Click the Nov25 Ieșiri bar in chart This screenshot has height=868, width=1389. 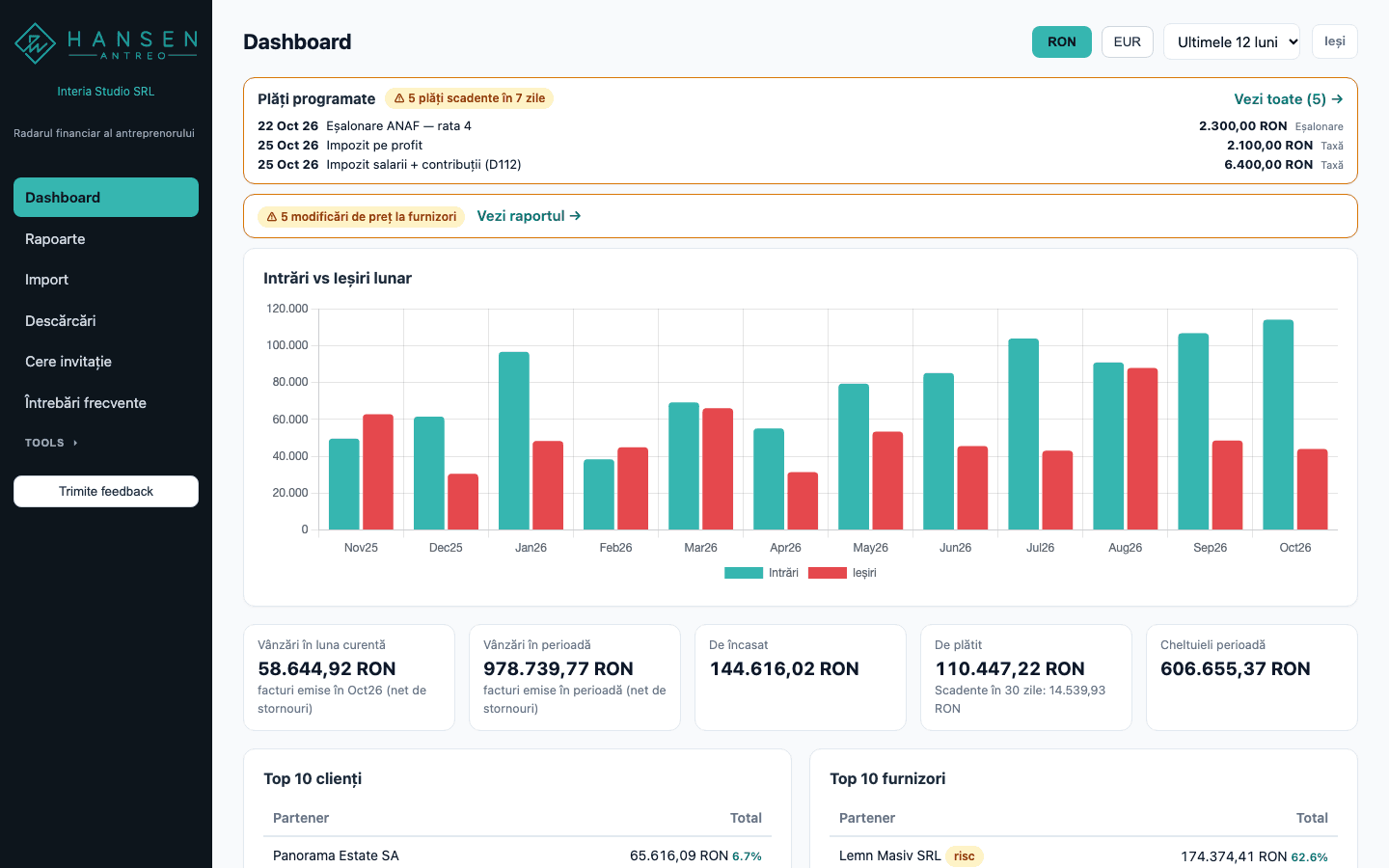pos(378,472)
